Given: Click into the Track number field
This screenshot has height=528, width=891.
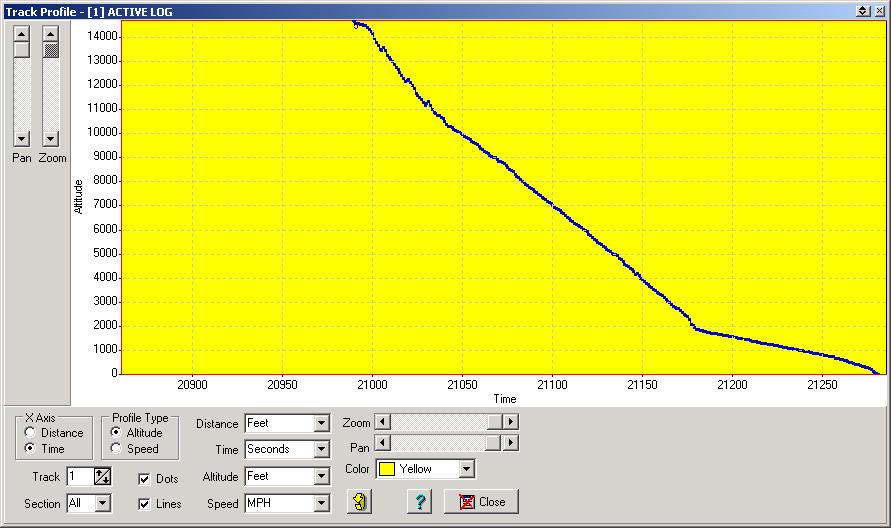Looking at the screenshot, I should [x=80, y=477].
